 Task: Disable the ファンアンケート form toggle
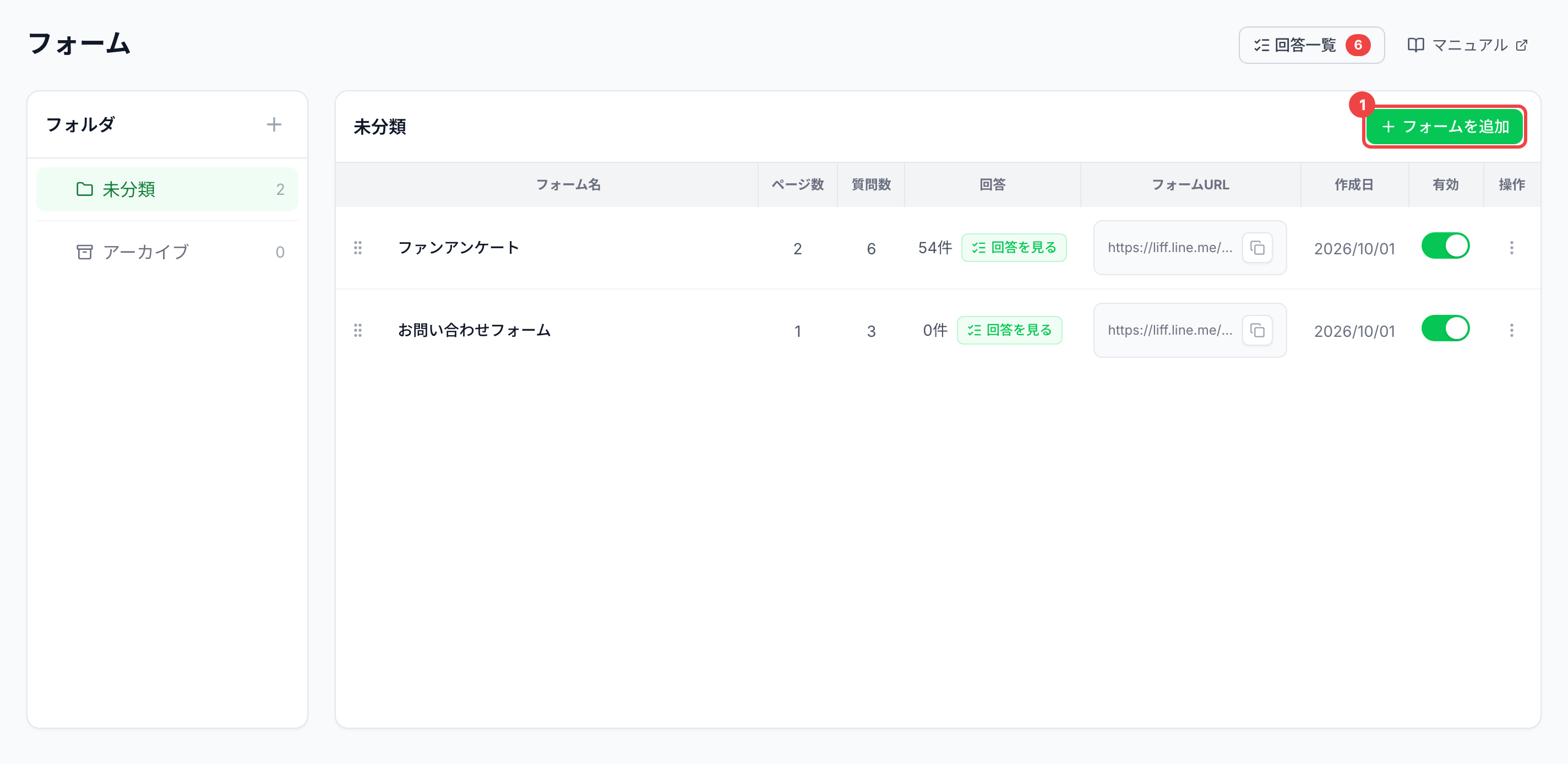pyautogui.click(x=1445, y=246)
